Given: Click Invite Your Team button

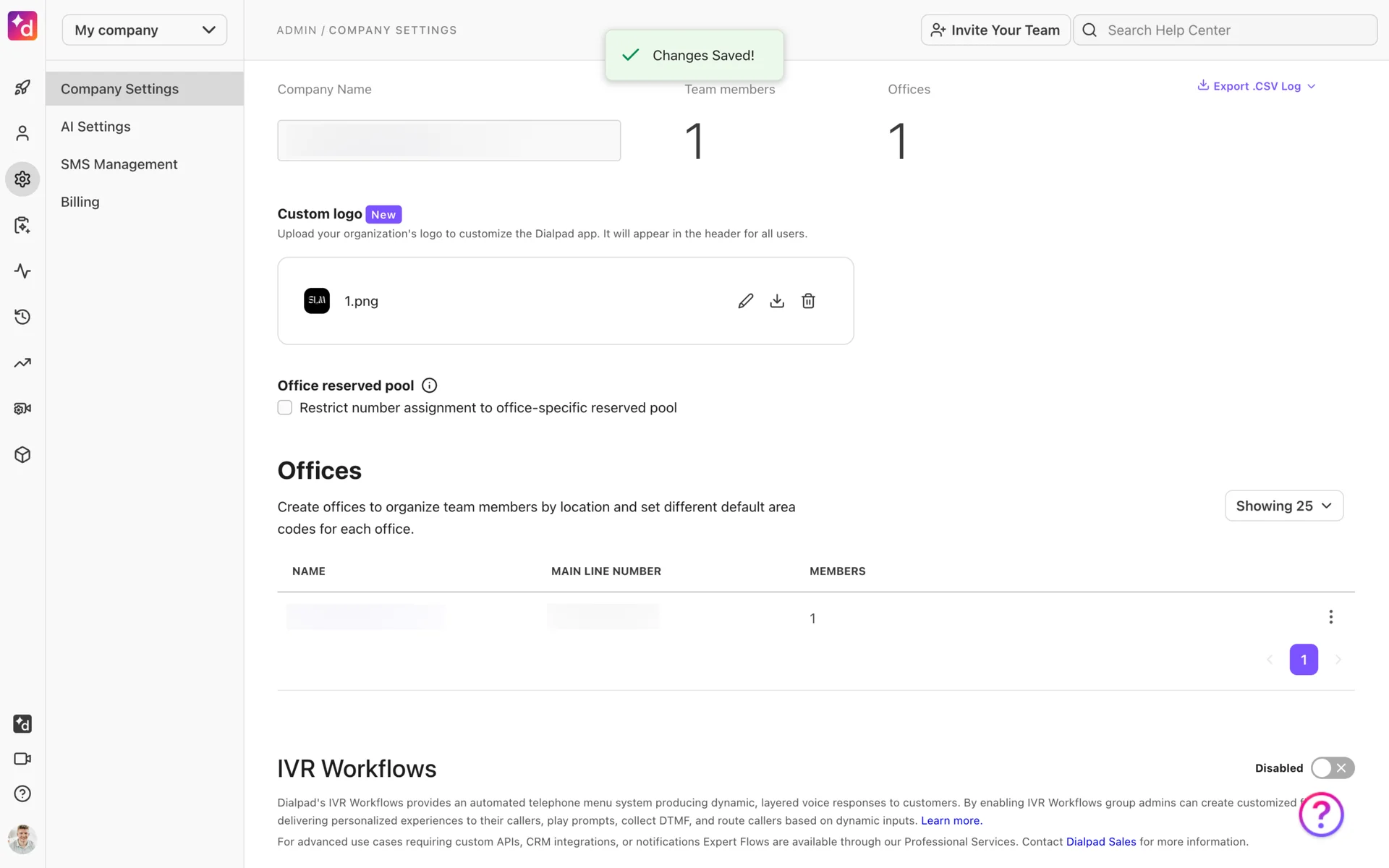Looking at the screenshot, I should pos(995,30).
